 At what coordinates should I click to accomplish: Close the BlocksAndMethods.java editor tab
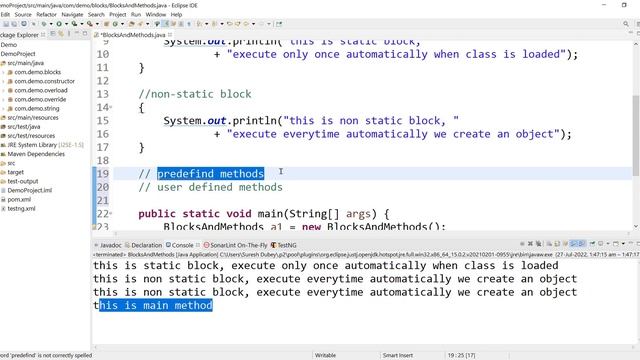pyautogui.click(x=170, y=35)
